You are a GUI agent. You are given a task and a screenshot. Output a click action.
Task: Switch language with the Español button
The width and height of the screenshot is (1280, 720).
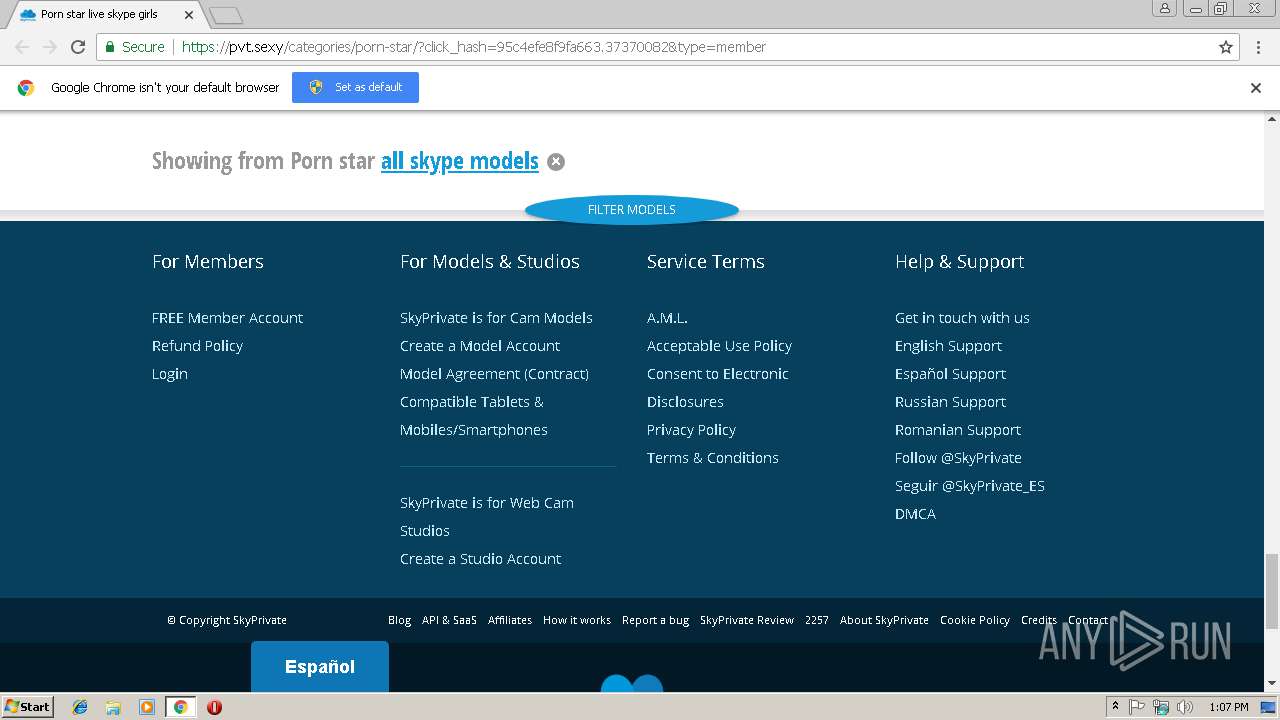coord(320,667)
